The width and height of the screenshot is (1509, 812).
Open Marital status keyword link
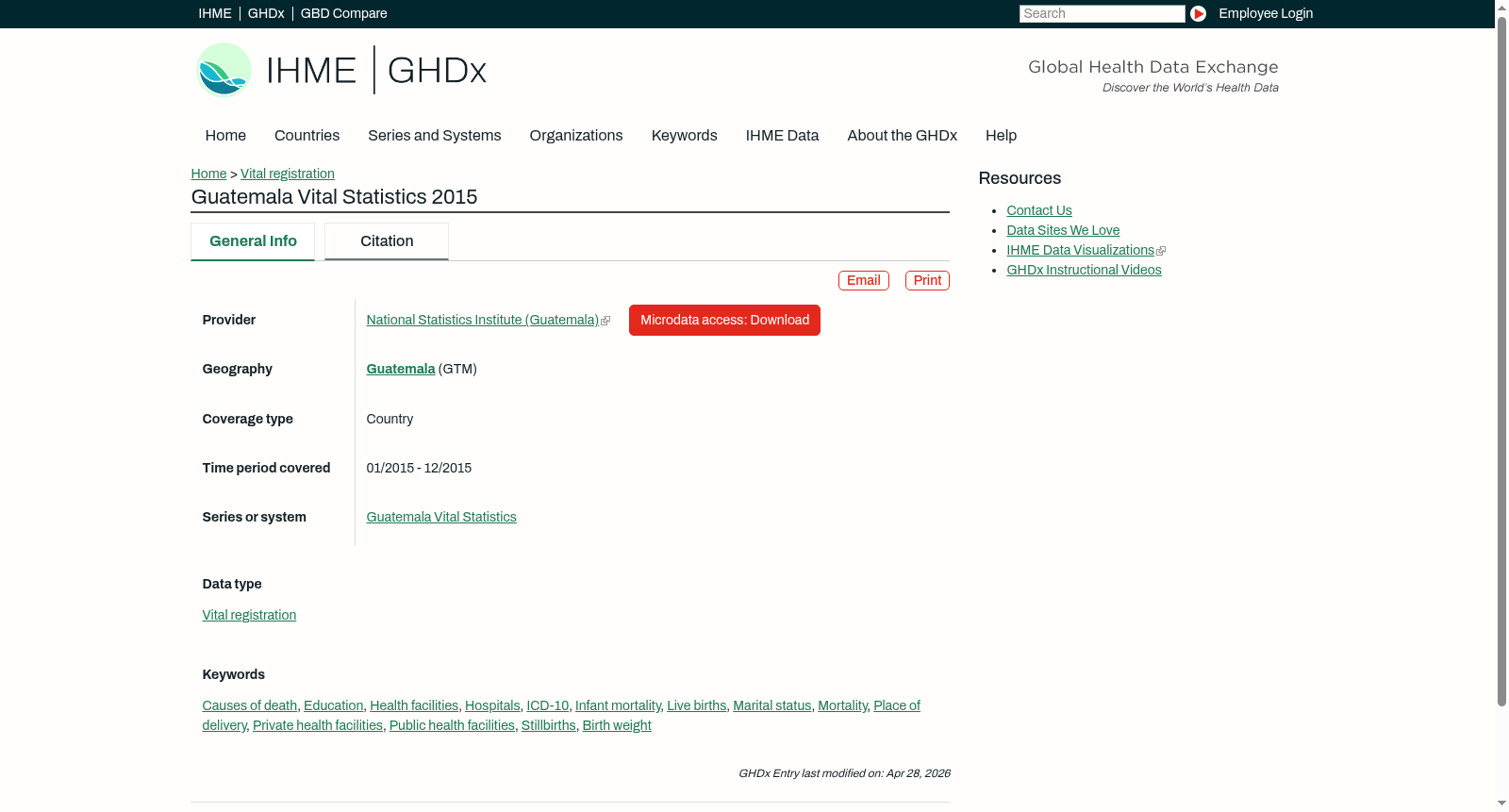pos(772,705)
